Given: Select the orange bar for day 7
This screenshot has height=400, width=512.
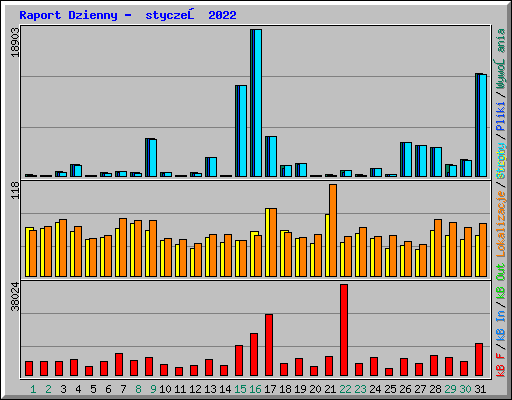Looking at the screenshot, I should 123,247.
